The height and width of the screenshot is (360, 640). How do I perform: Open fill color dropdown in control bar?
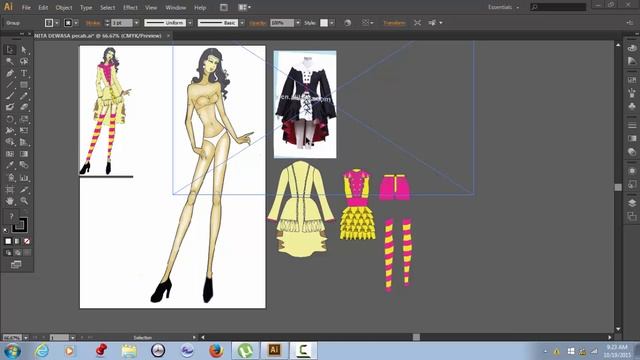(57, 23)
